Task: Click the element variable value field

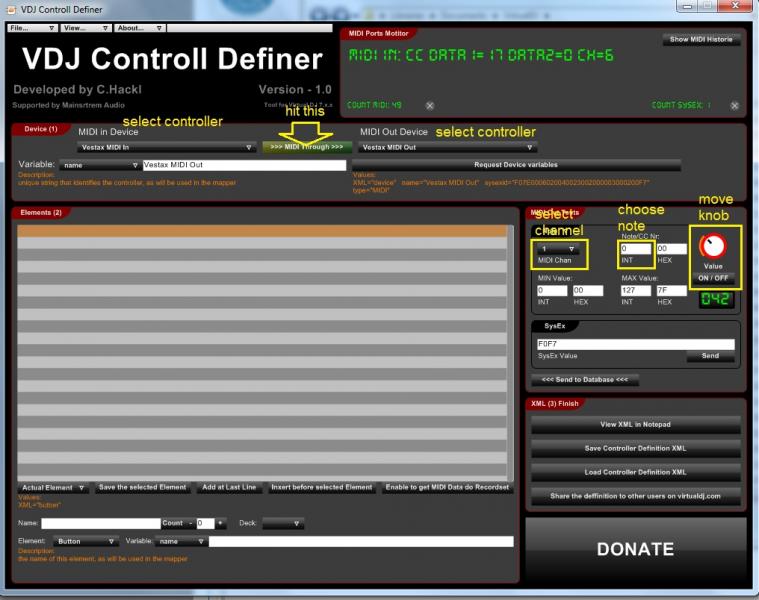Action: tap(361, 541)
